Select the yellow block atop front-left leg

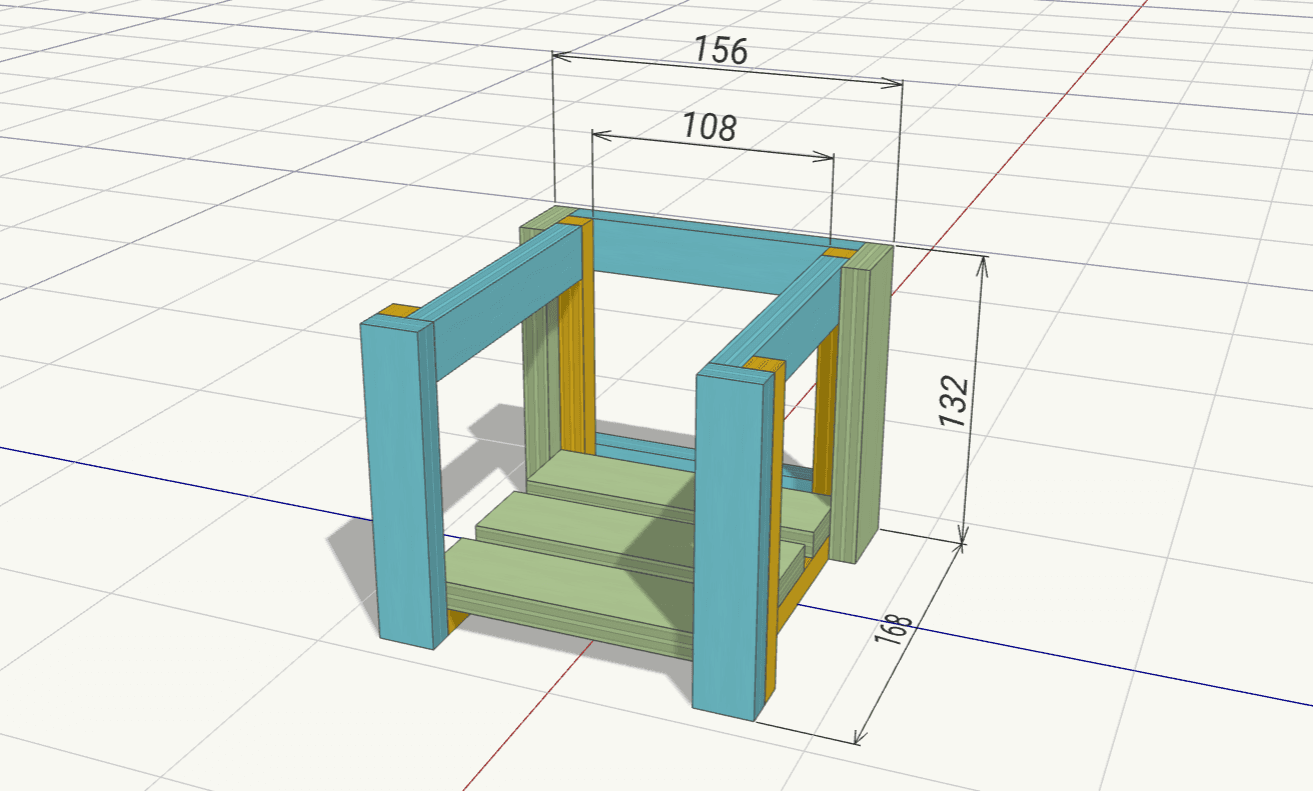pos(402,312)
